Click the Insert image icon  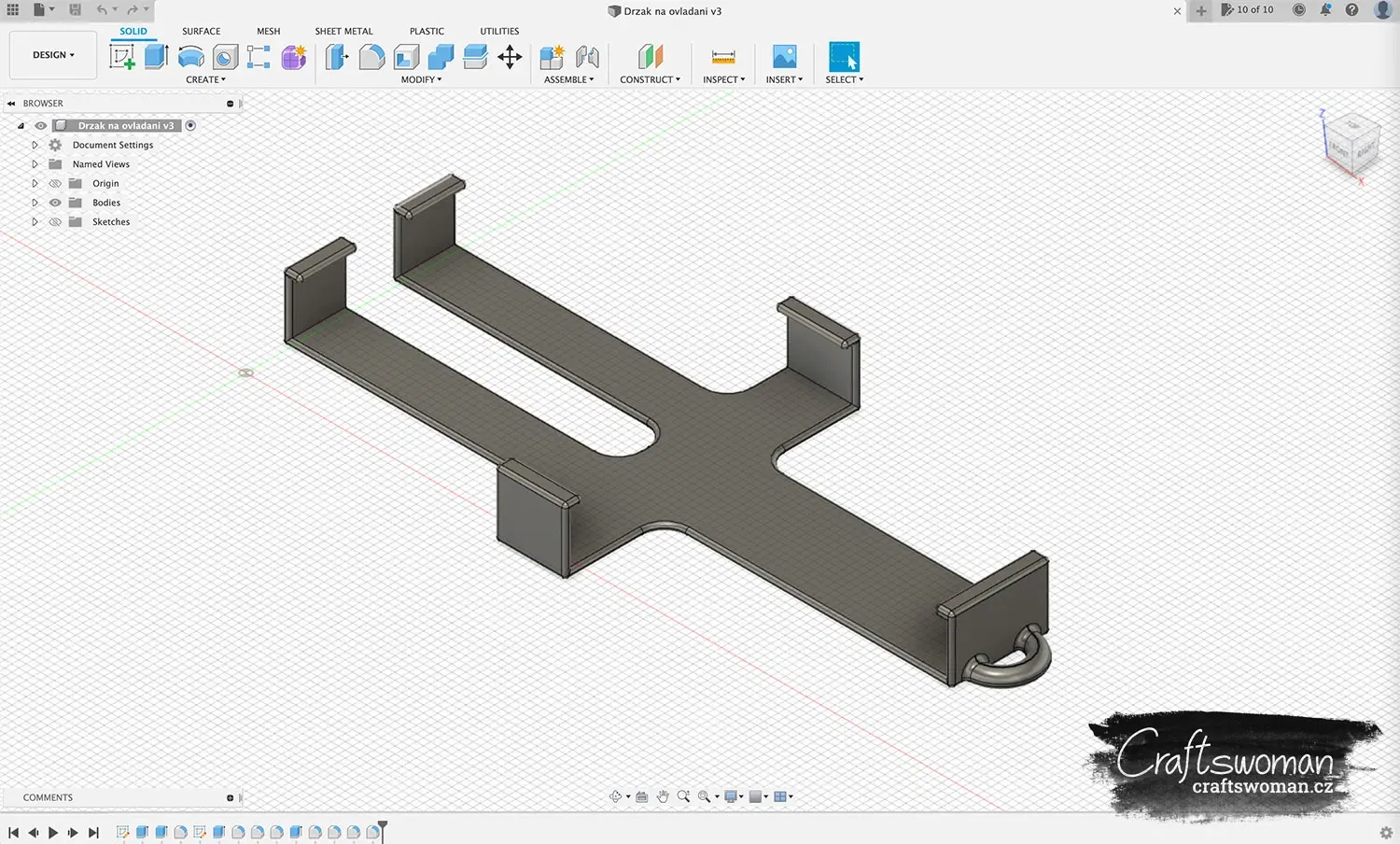(x=785, y=57)
